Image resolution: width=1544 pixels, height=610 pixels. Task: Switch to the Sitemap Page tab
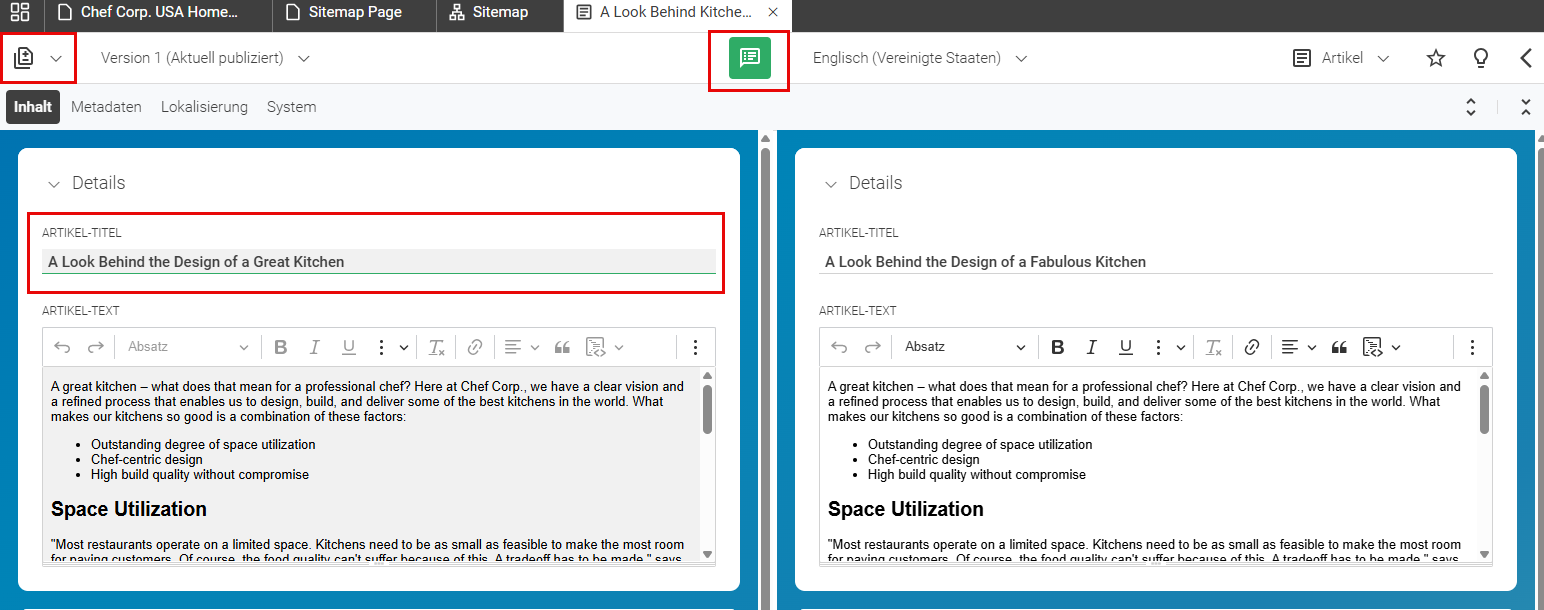354,13
